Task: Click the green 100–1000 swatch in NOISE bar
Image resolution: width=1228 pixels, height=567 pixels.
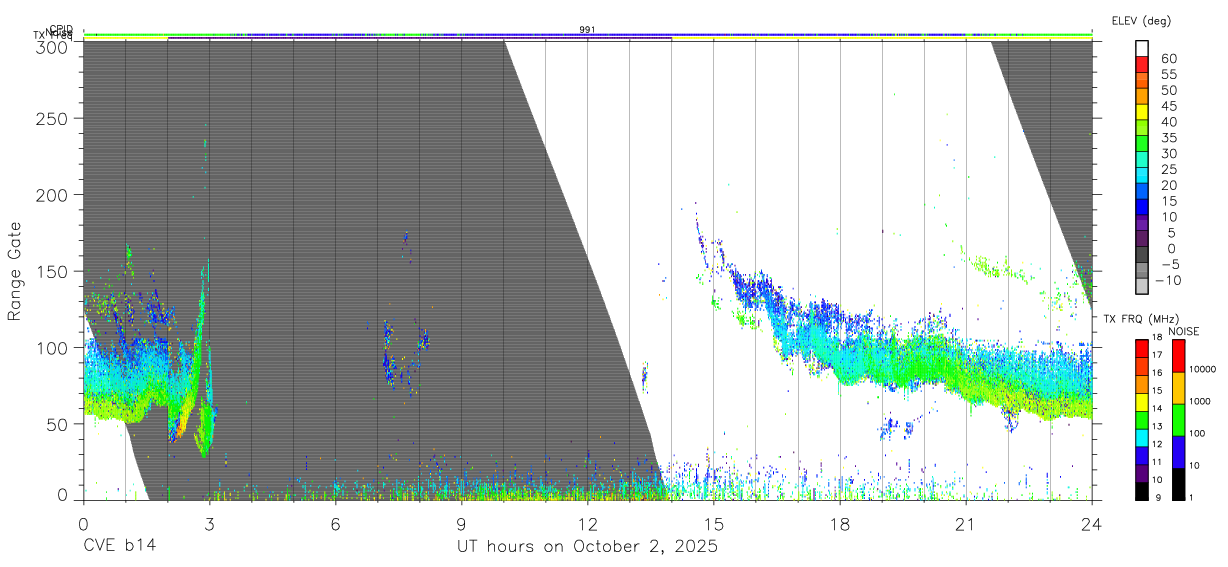Action: coord(1179,420)
